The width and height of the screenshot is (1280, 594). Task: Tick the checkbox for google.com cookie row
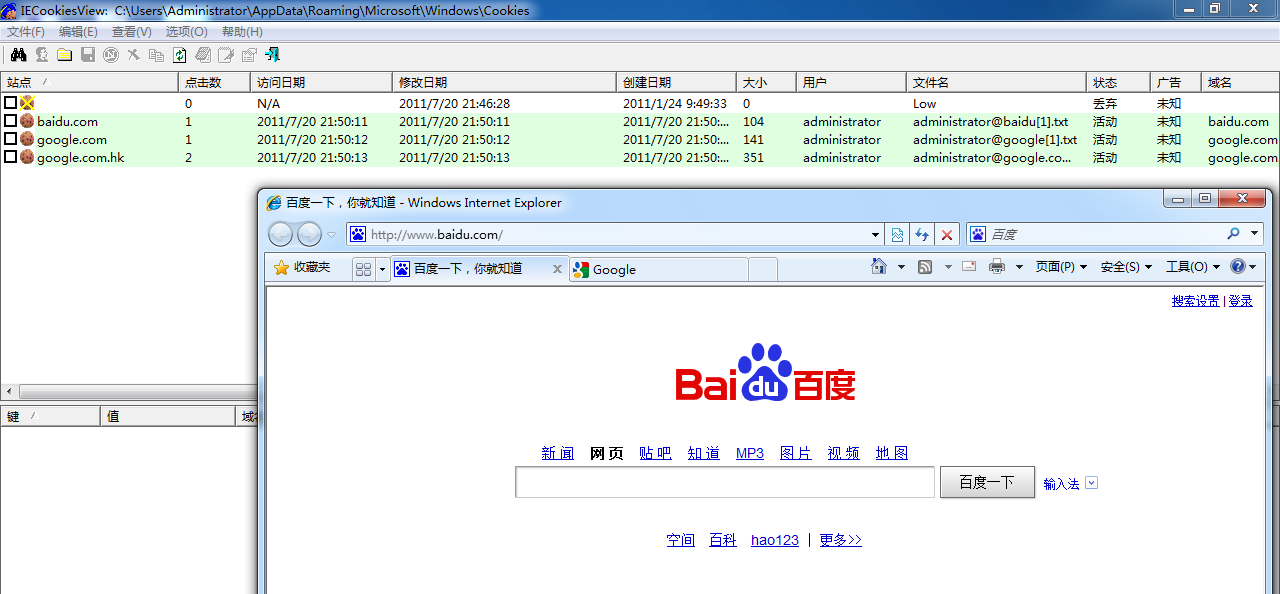(x=10, y=139)
